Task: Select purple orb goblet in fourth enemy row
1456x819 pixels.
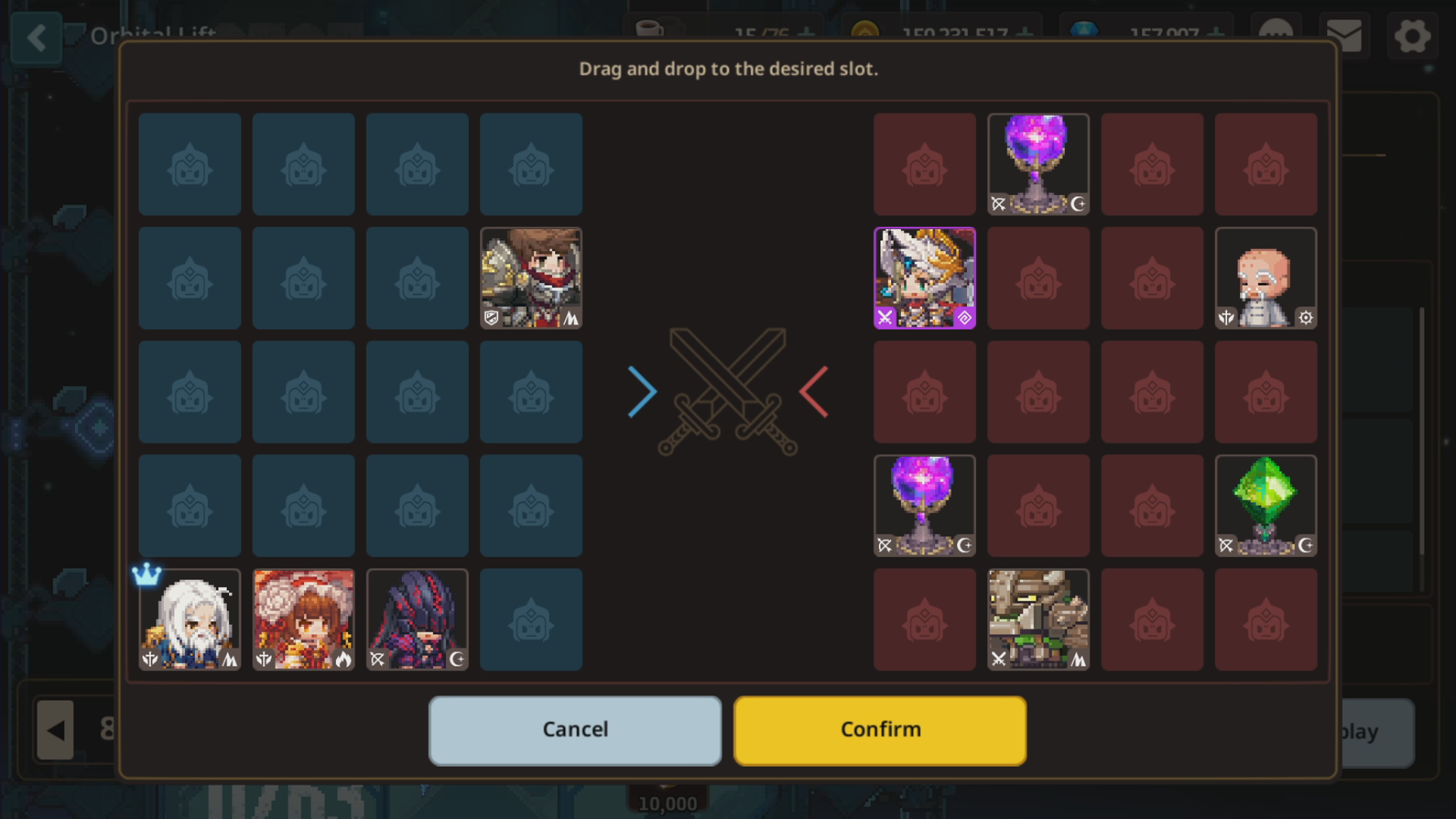Action: click(x=924, y=505)
